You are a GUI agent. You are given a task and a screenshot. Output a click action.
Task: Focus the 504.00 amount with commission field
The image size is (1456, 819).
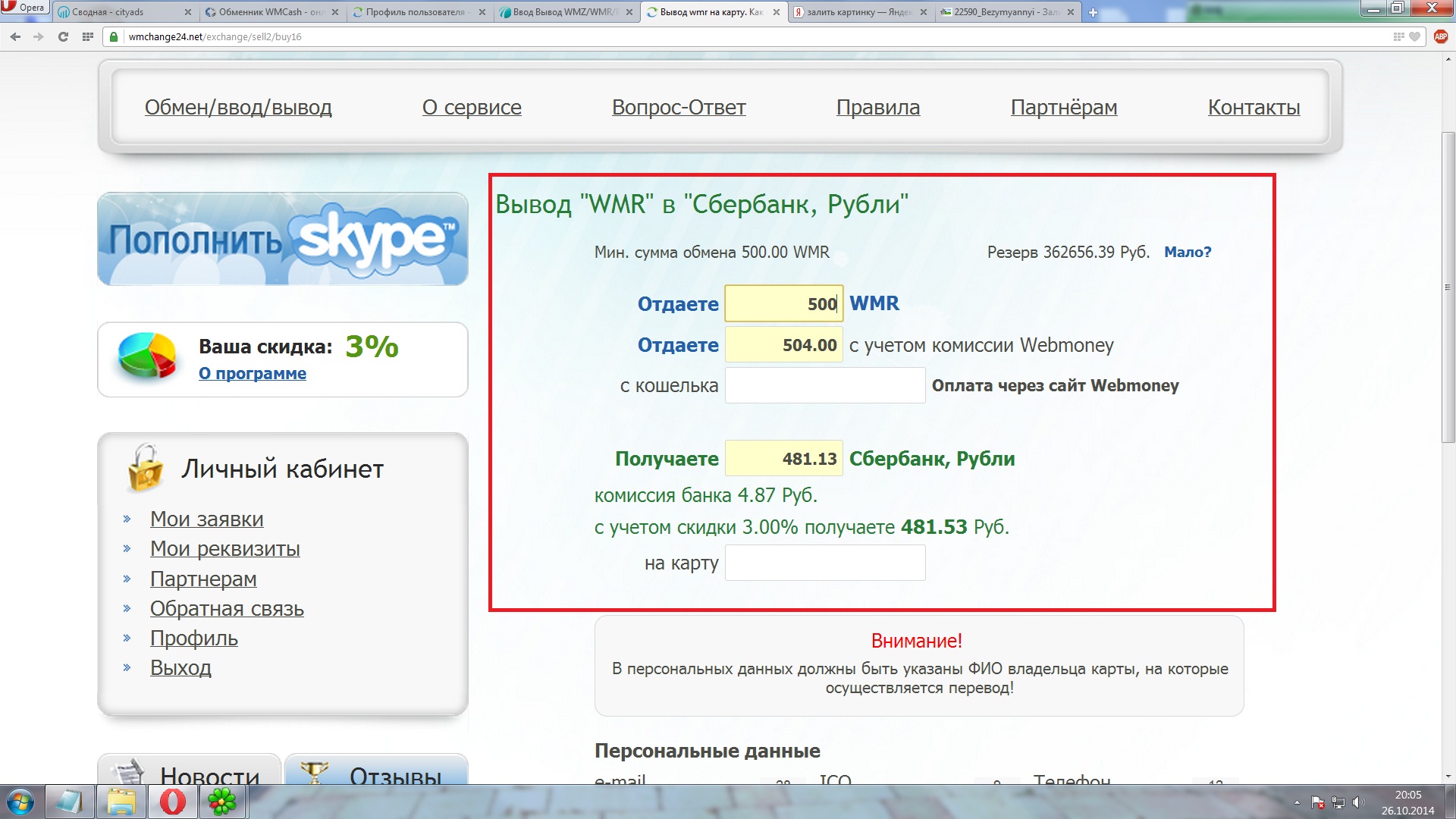783,344
